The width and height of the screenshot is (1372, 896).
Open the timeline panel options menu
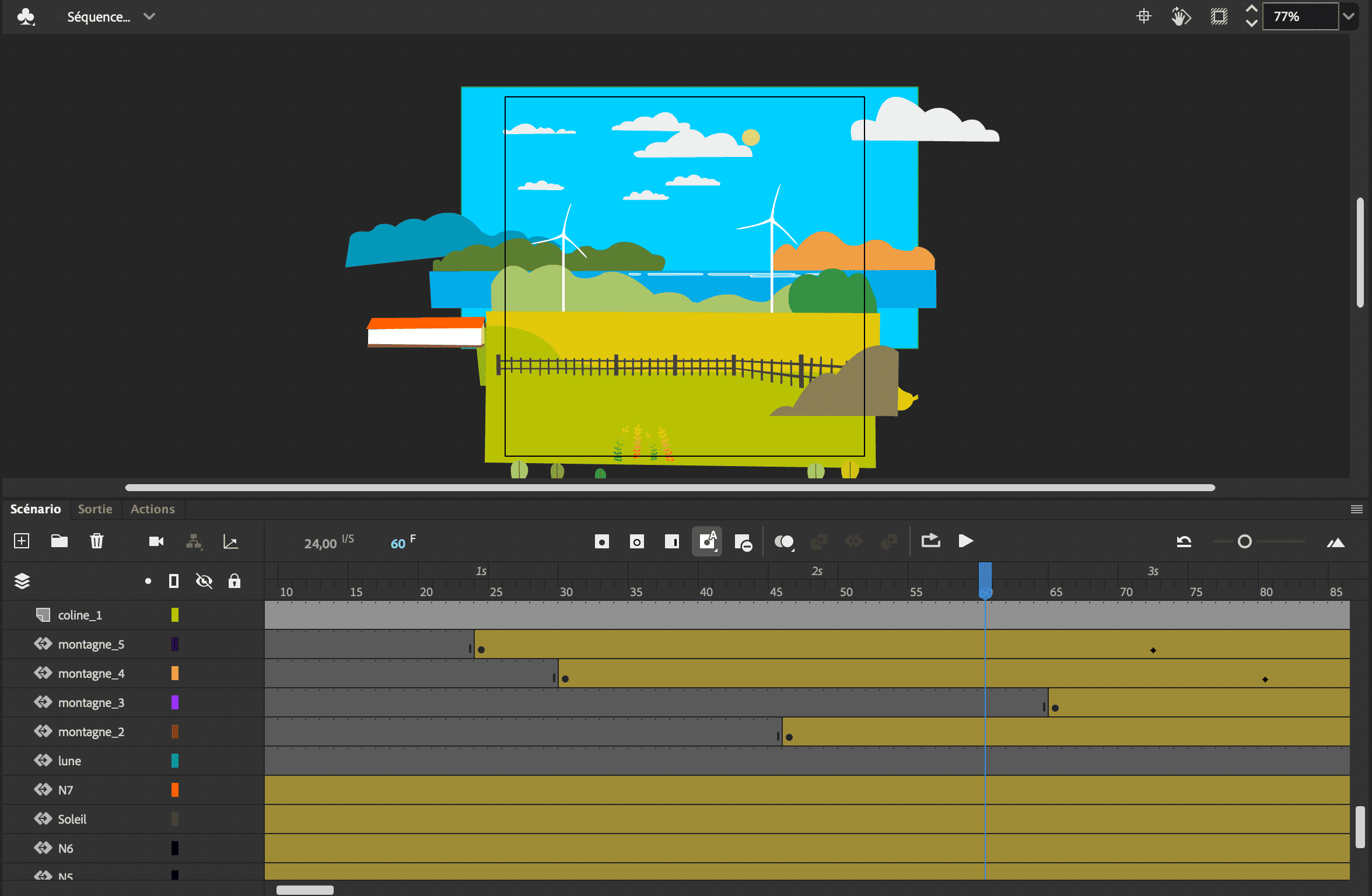[x=1356, y=509]
